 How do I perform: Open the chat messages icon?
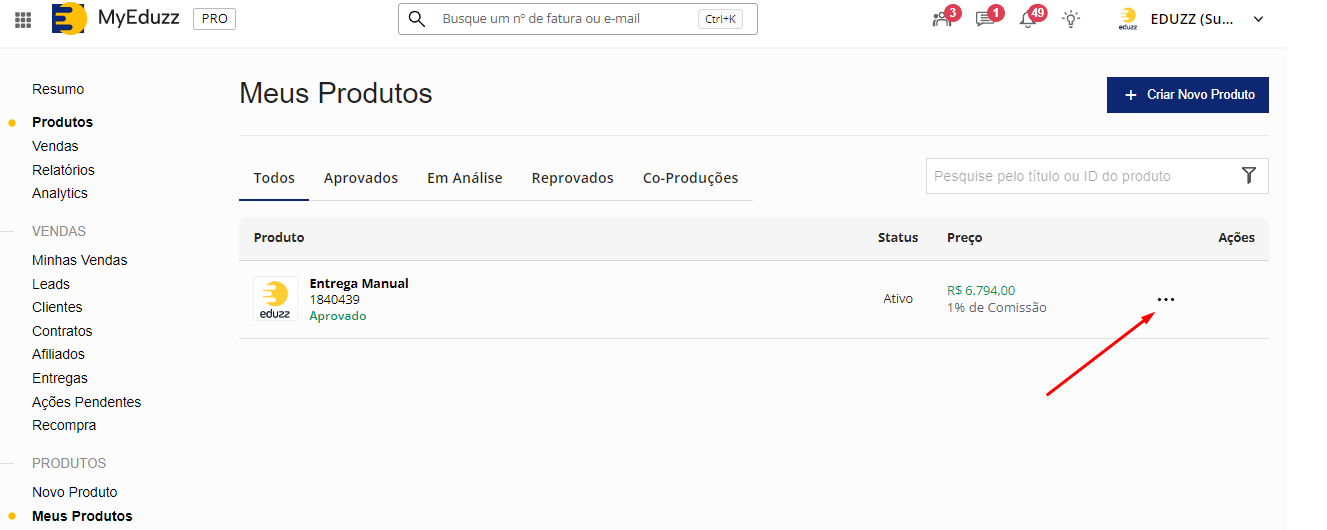click(985, 19)
